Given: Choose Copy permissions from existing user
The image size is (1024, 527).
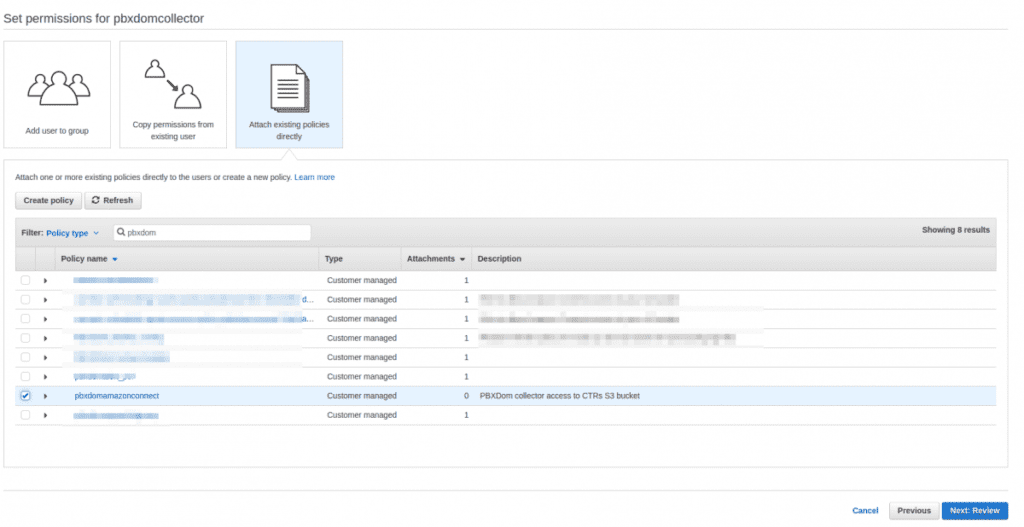Looking at the screenshot, I should [173, 95].
